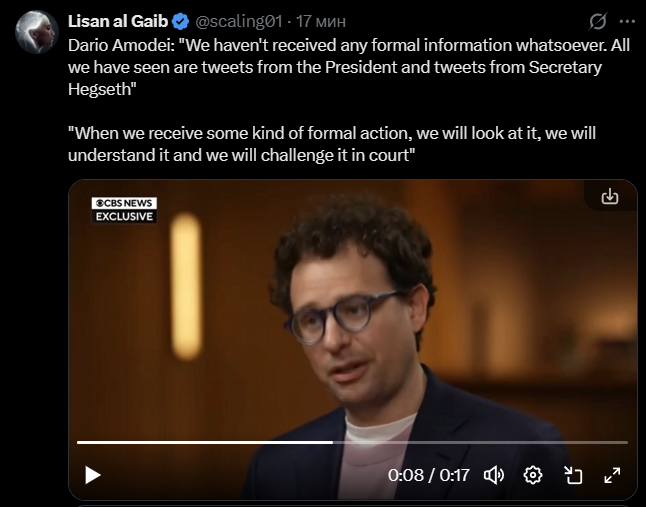Screen dimensions: 646x507
Task: Click the @scaling01 handle
Action: pyautogui.click(x=239, y=21)
